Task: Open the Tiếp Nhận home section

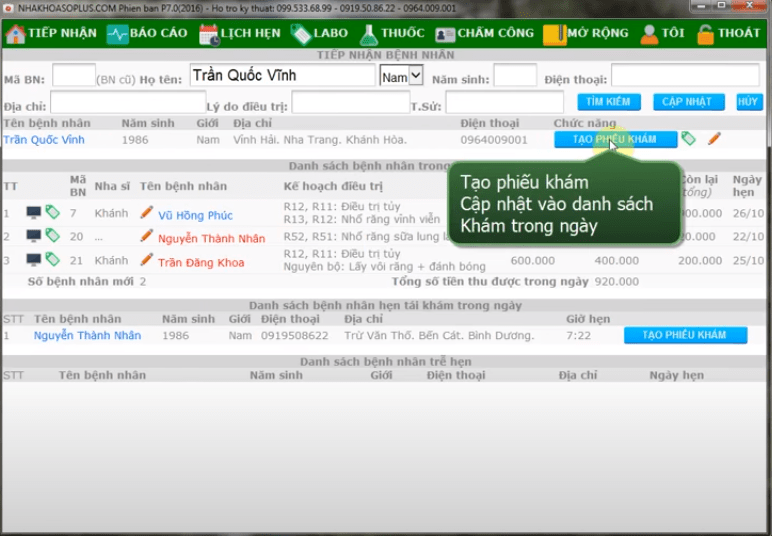Action: click(52, 33)
